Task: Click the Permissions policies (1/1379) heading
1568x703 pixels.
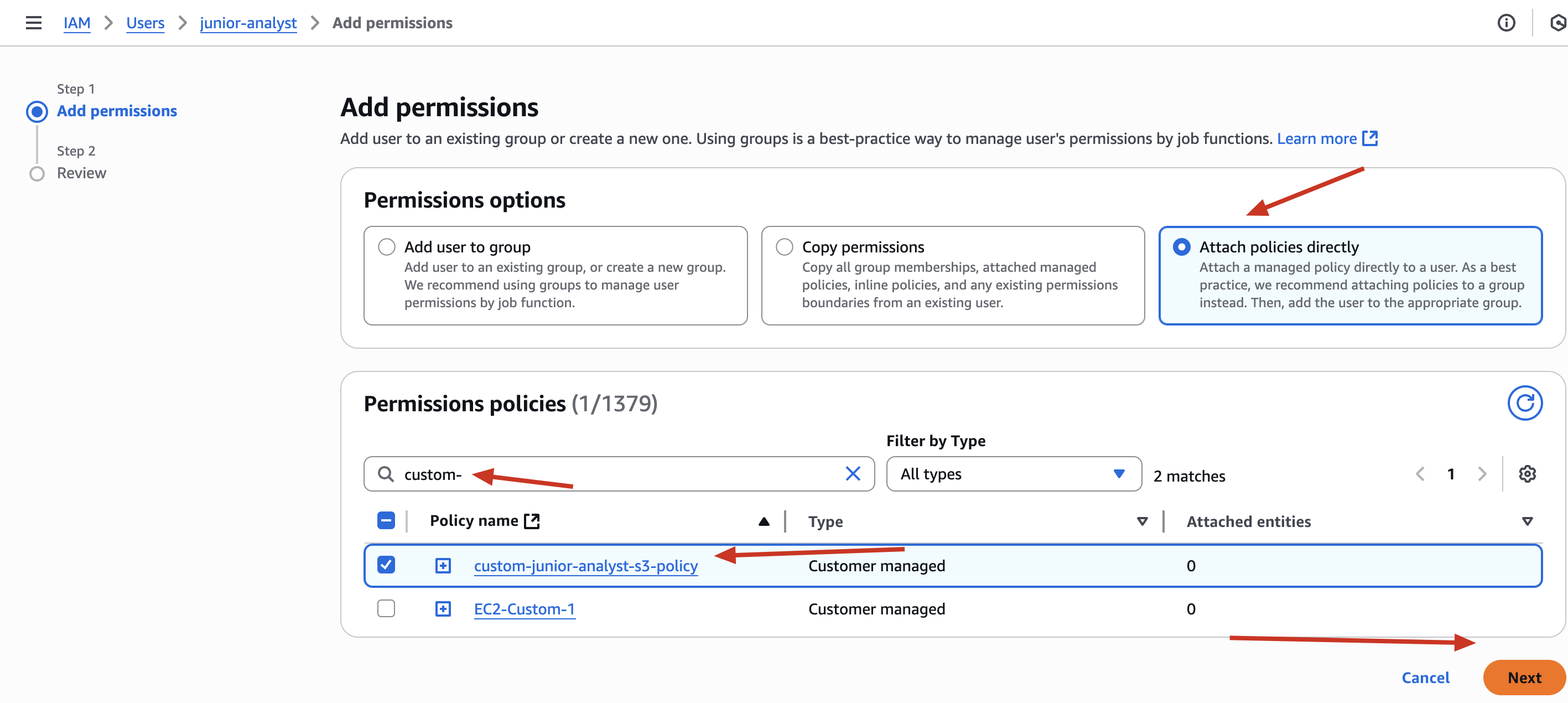Action: click(510, 404)
